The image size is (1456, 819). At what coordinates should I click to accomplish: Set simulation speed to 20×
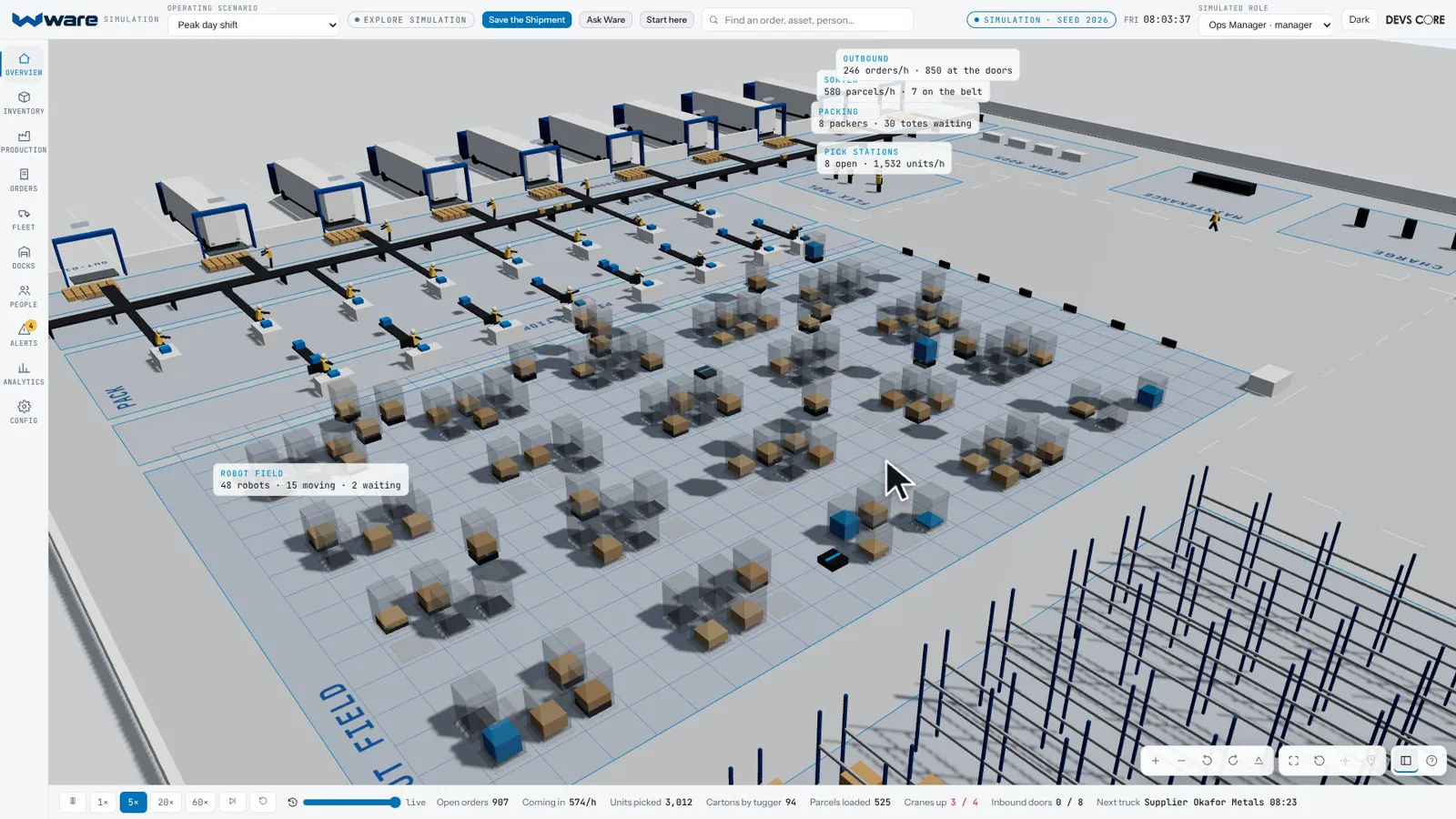(x=166, y=802)
